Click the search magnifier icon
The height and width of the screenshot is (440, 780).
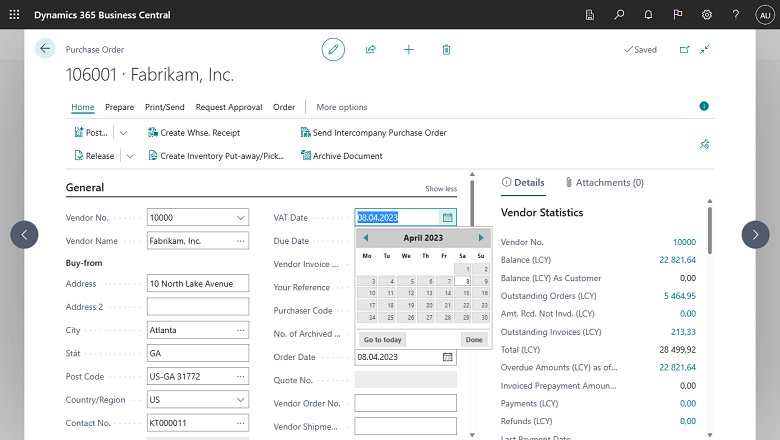coord(619,15)
